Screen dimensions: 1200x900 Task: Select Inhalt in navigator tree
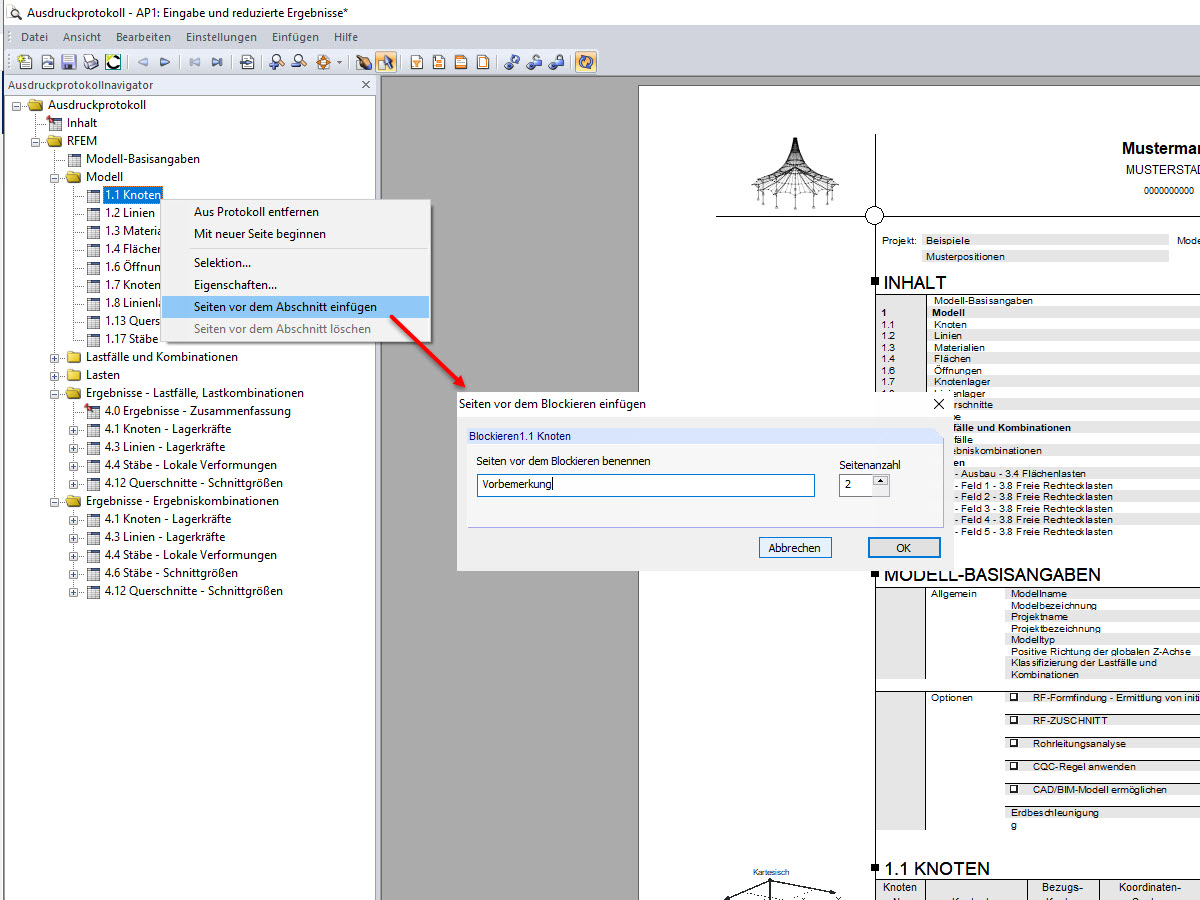[82, 123]
